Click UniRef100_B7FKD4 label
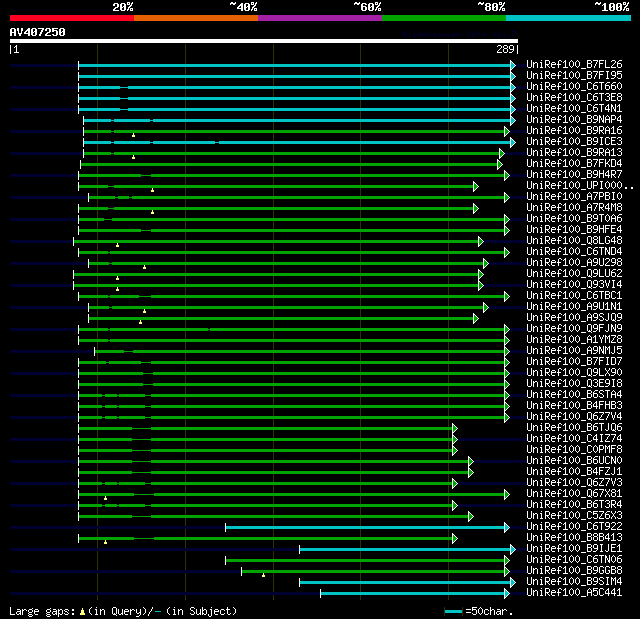Screen dimensions: 640x619 [574, 164]
